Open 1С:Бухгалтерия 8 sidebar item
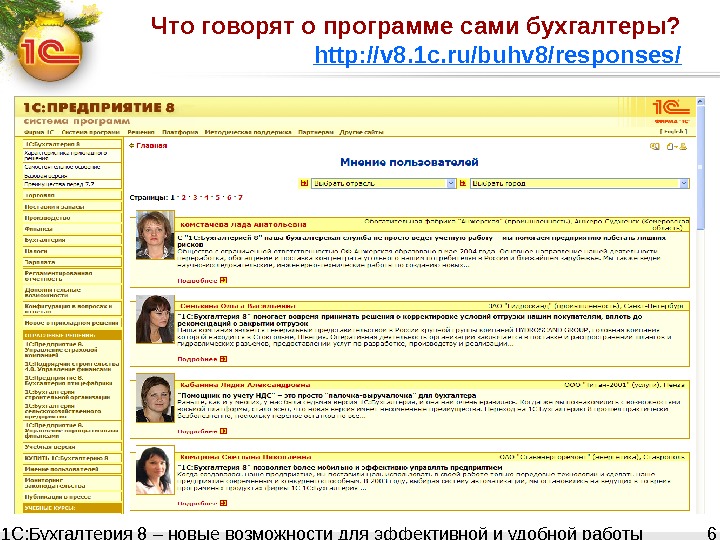 [73, 144]
